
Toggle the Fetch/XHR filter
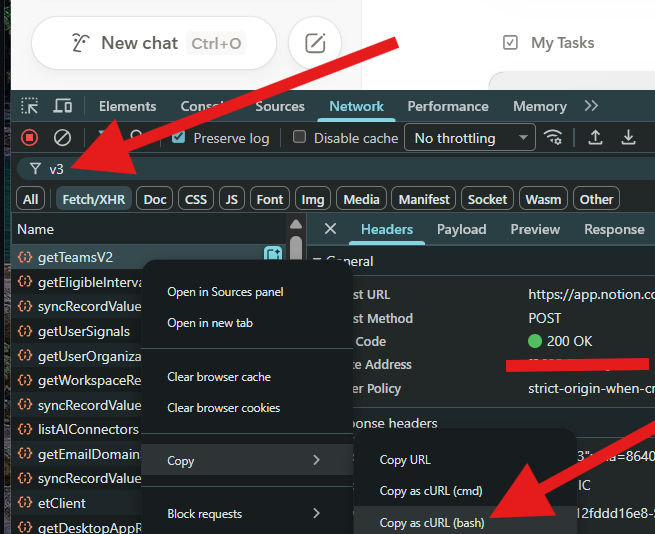point(94,199)
